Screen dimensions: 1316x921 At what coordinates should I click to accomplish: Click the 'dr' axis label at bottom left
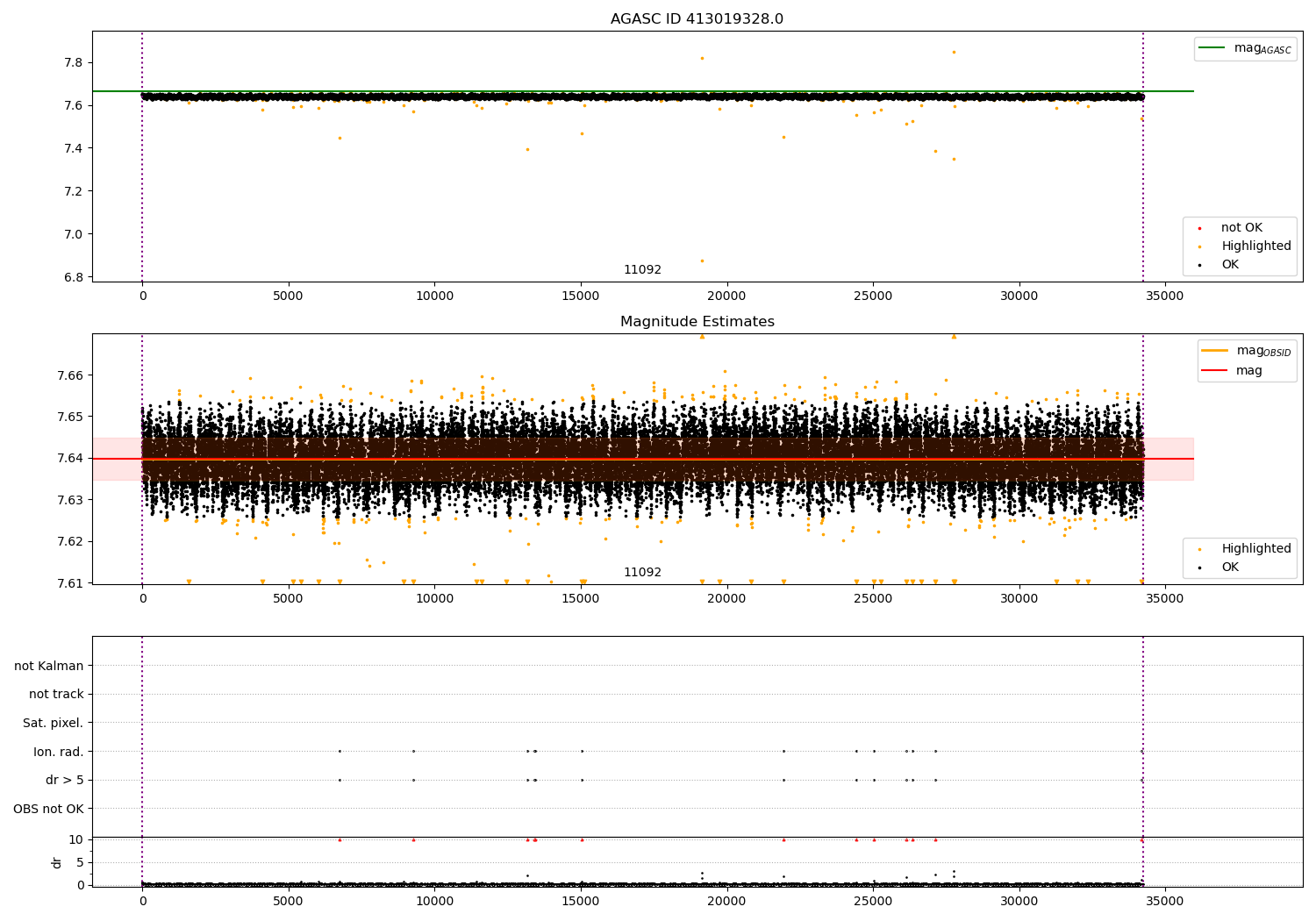pos(56,862)
